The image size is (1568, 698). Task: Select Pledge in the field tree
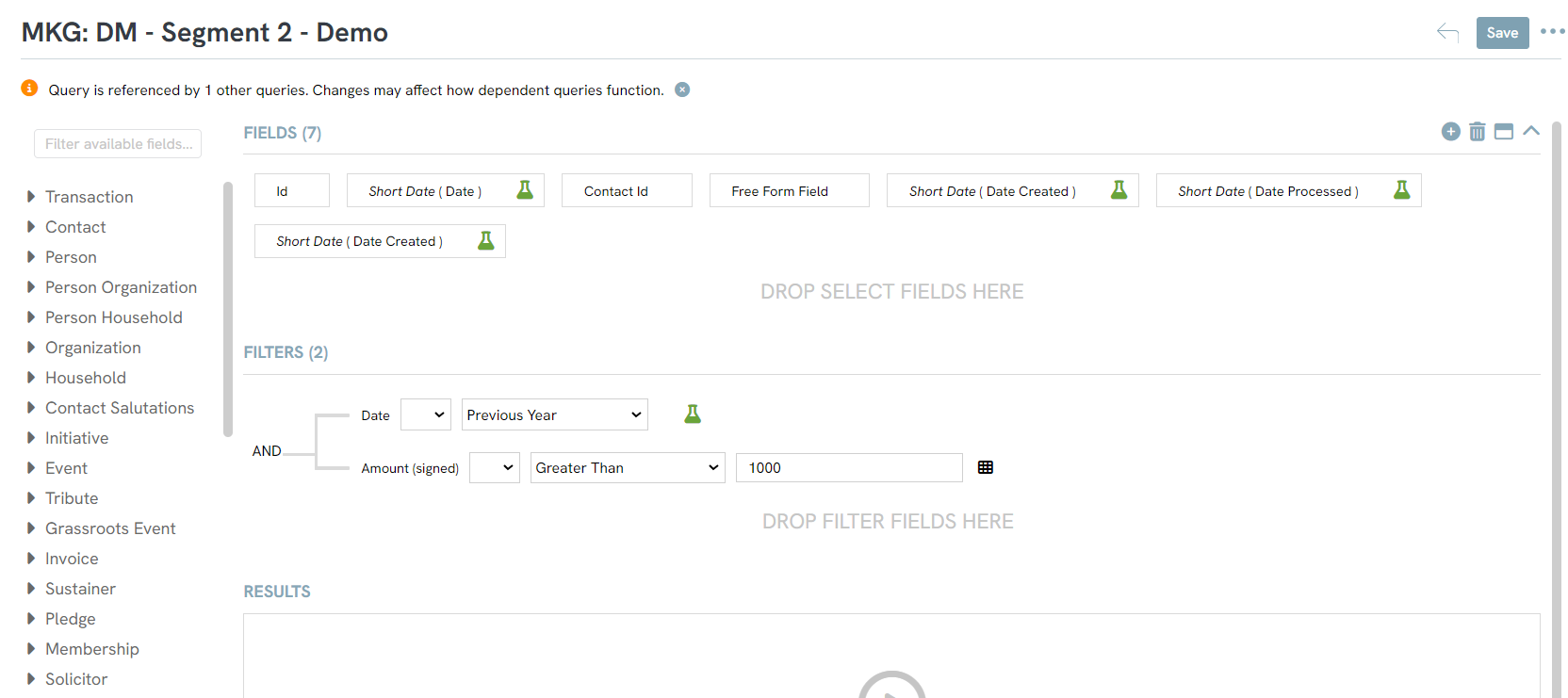point(71,619)
